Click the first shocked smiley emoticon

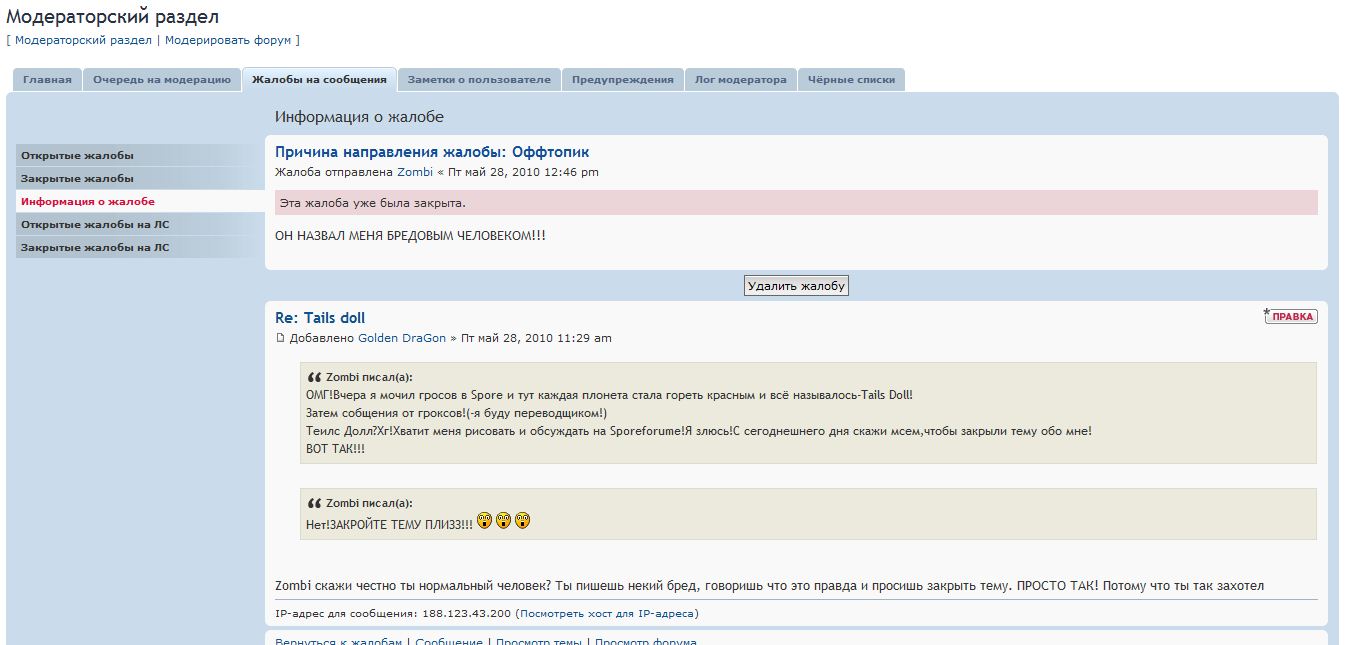[x=484, y=520]
